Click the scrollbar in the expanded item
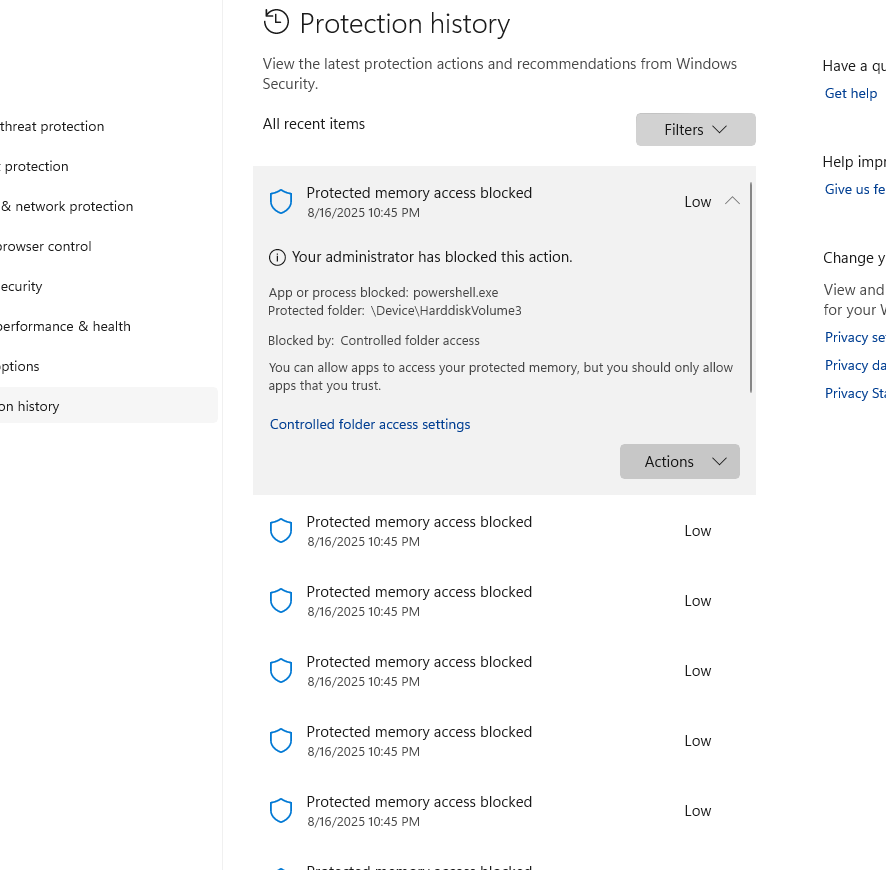Screen dimensions: 886x870 [751, 288]
